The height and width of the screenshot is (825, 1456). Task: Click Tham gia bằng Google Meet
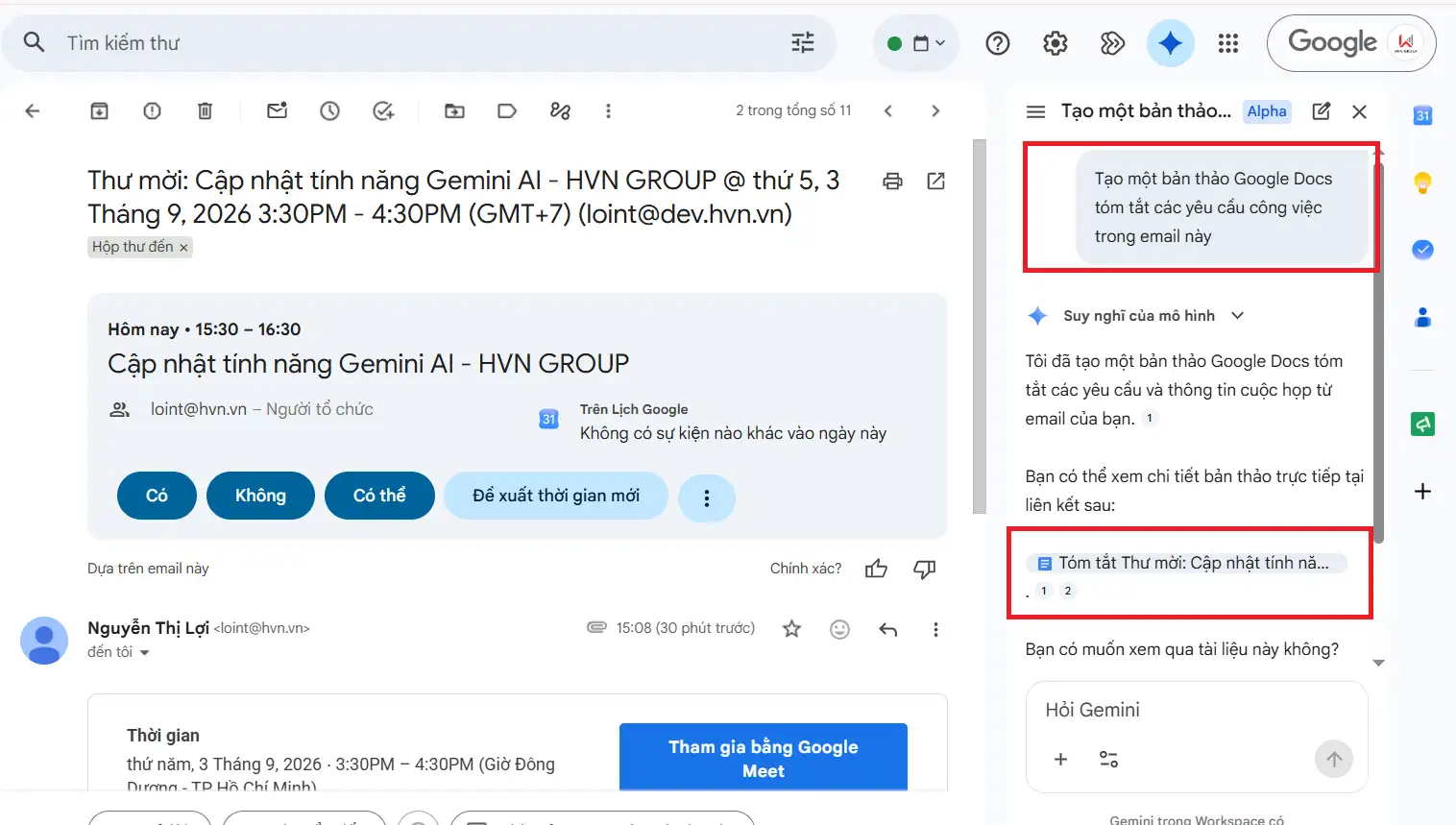click(x=764, y=758)
